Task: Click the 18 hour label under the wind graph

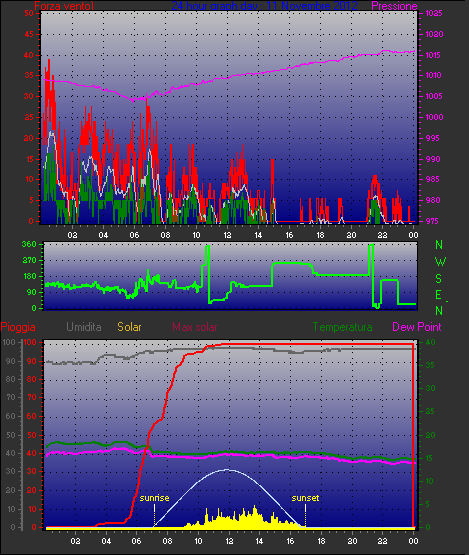Action: pos(320,235)
